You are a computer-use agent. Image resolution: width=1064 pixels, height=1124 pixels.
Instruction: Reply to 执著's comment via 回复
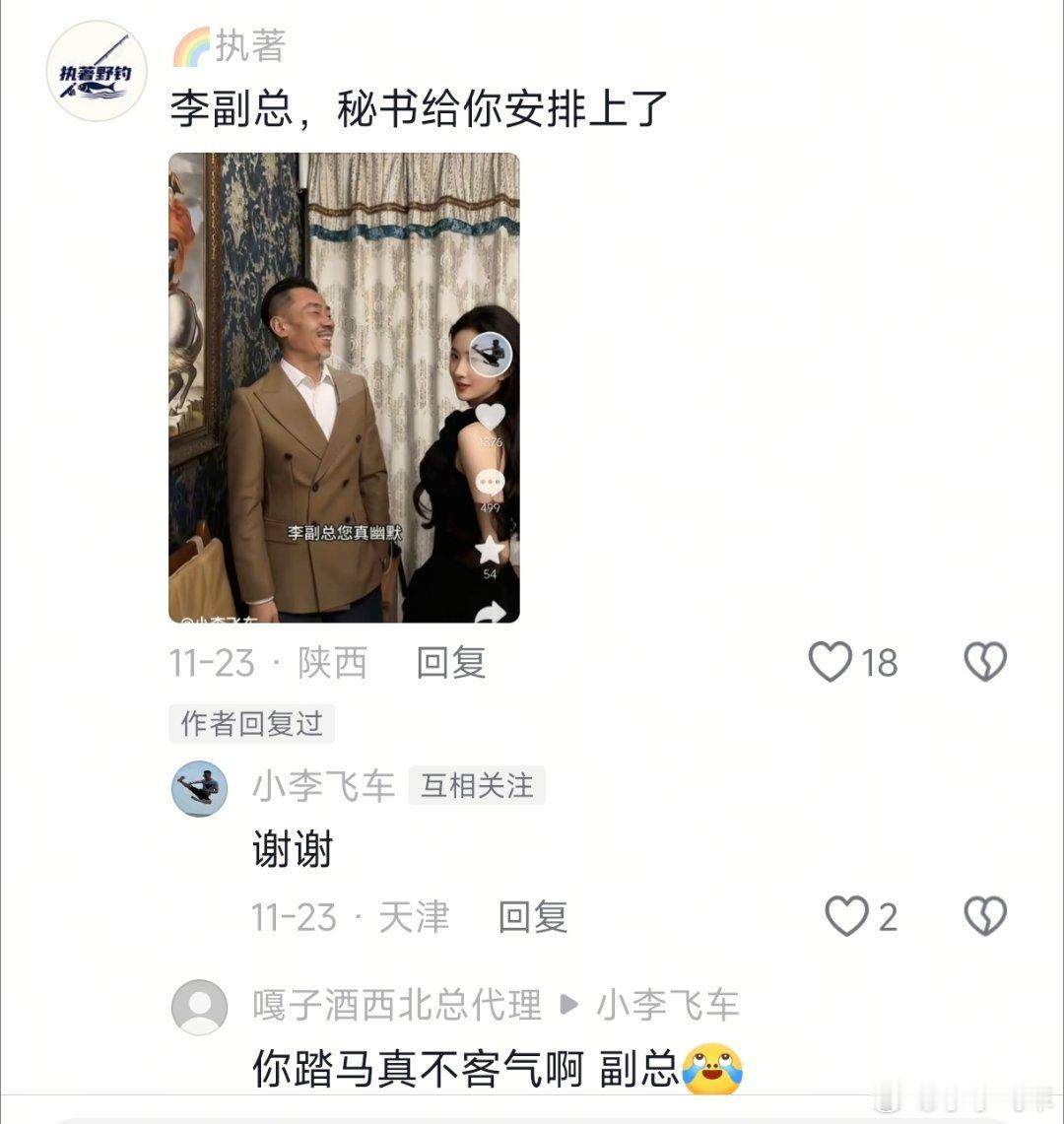tap(451, 662)
